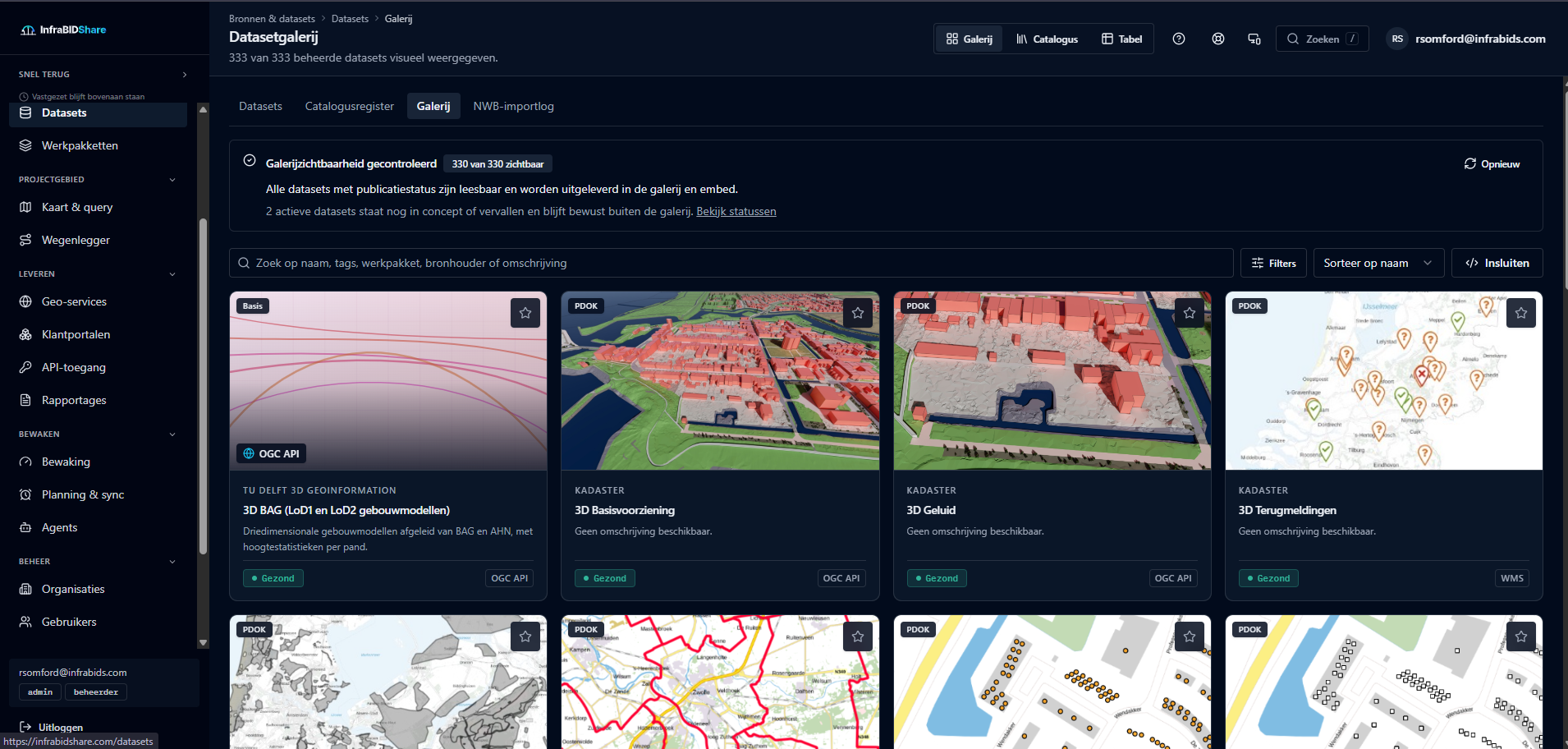Viewport: 1568px width, 749px height.
Task: Focus the dataset search field
Action: pyautogui.click(x=731, y=263)
